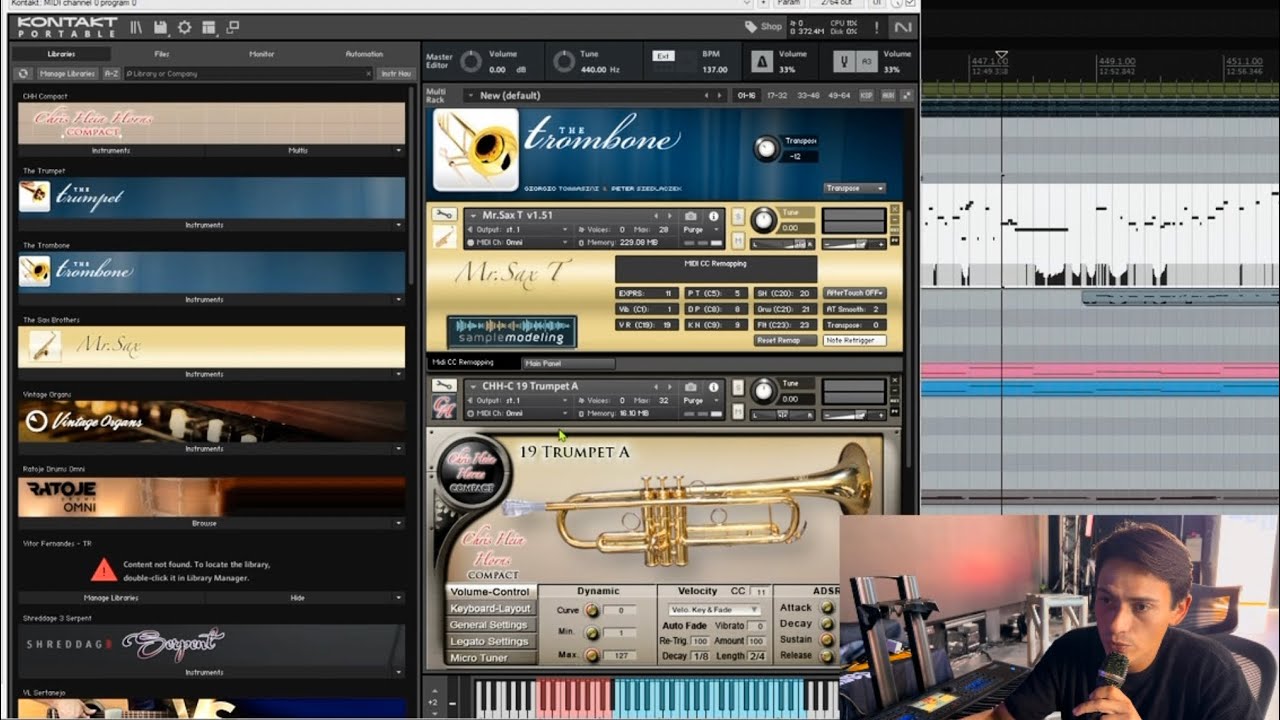The height and width of the screenshot is (720, 1280).
Task: Click the minimize view windows icon
Action: pyautogui.click(x=233, y=27)
